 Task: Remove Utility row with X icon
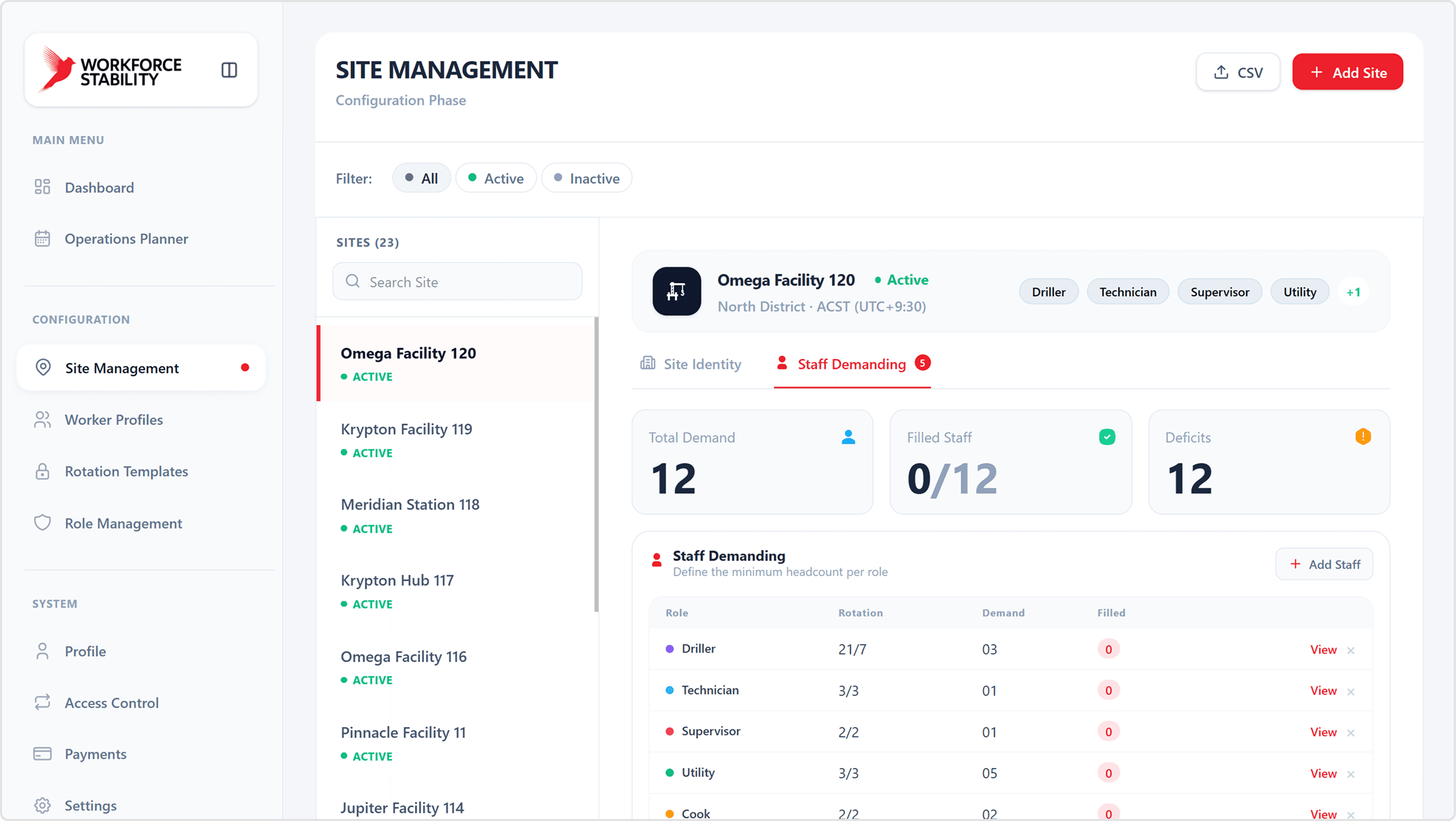coord(1351,774)
